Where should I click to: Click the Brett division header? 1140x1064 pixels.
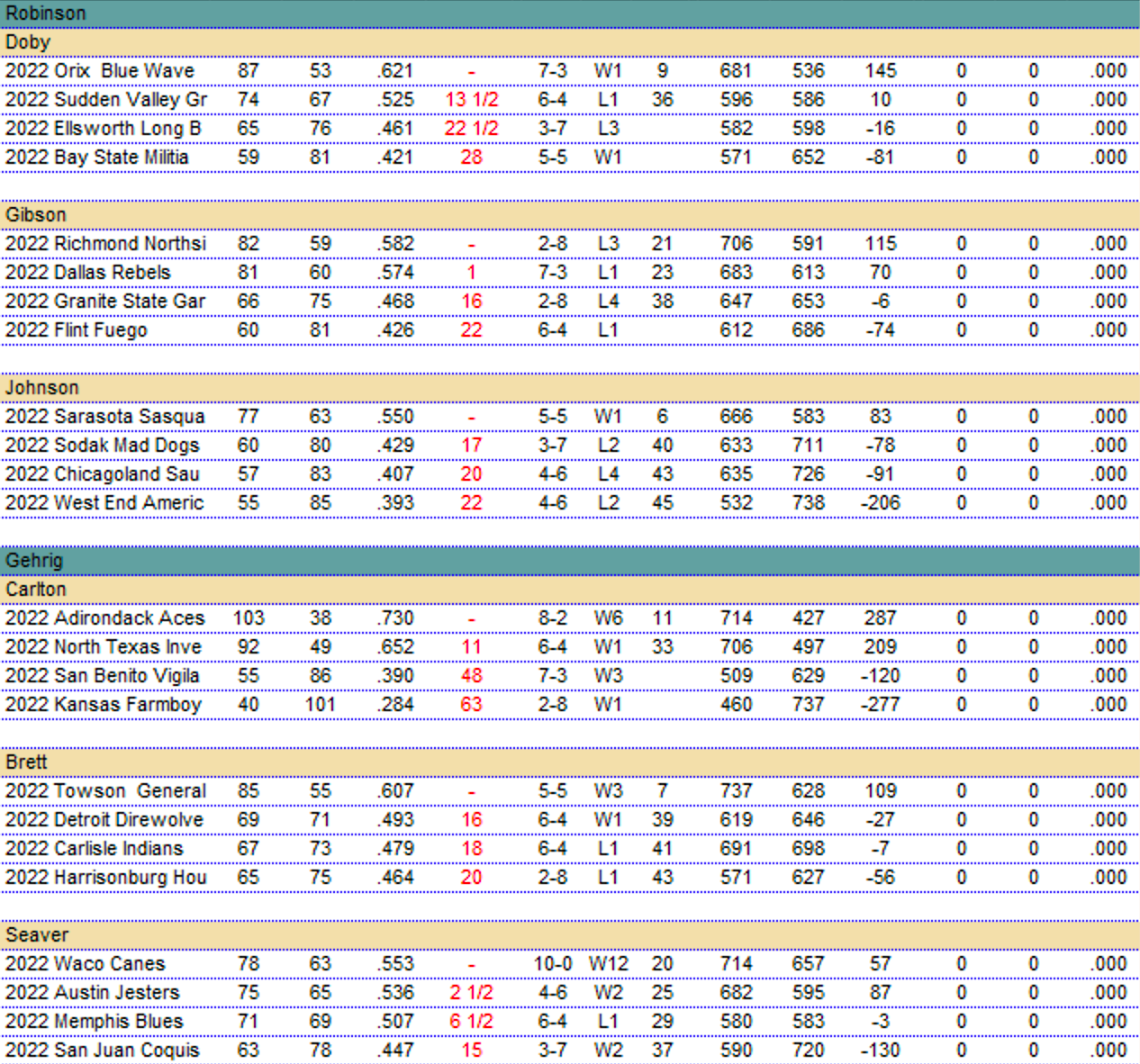[x=570, y=762]
